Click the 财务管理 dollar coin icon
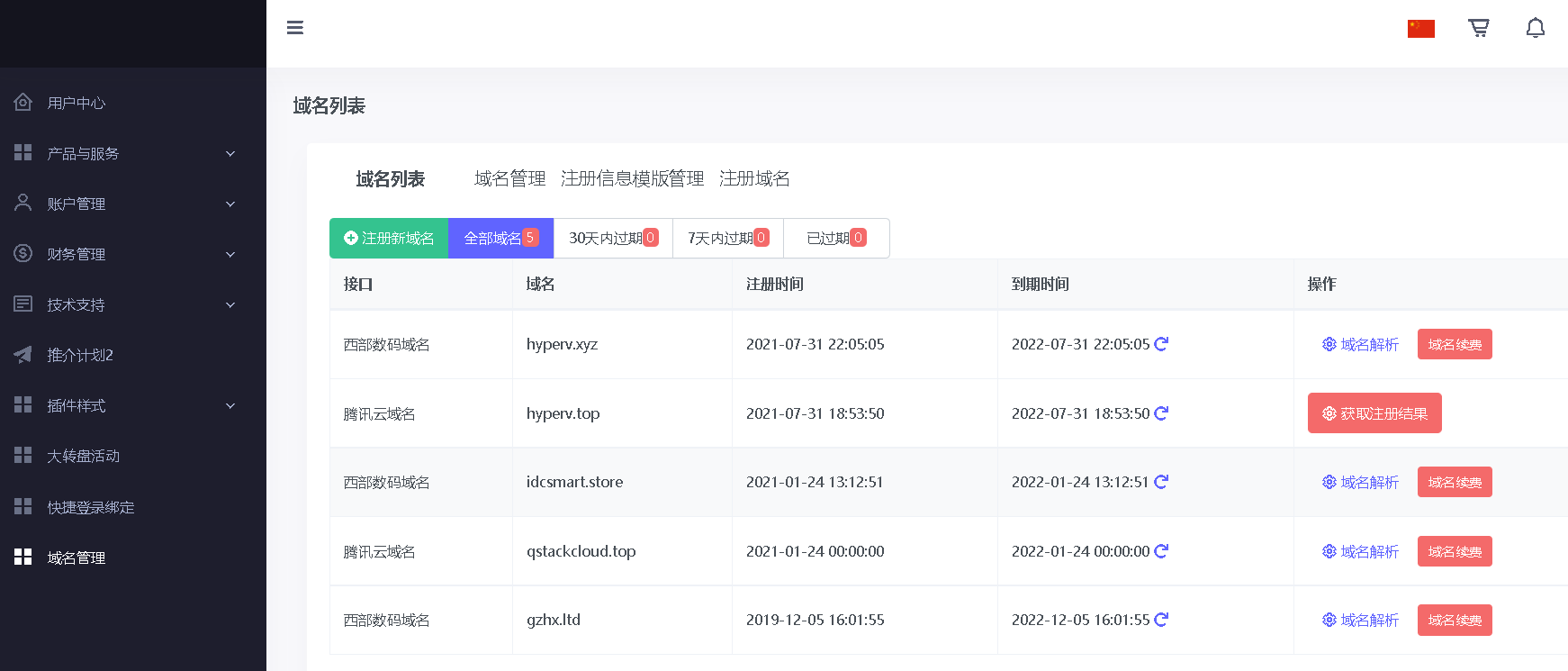Screen dimensions: 1568x671 pos(23,253)
